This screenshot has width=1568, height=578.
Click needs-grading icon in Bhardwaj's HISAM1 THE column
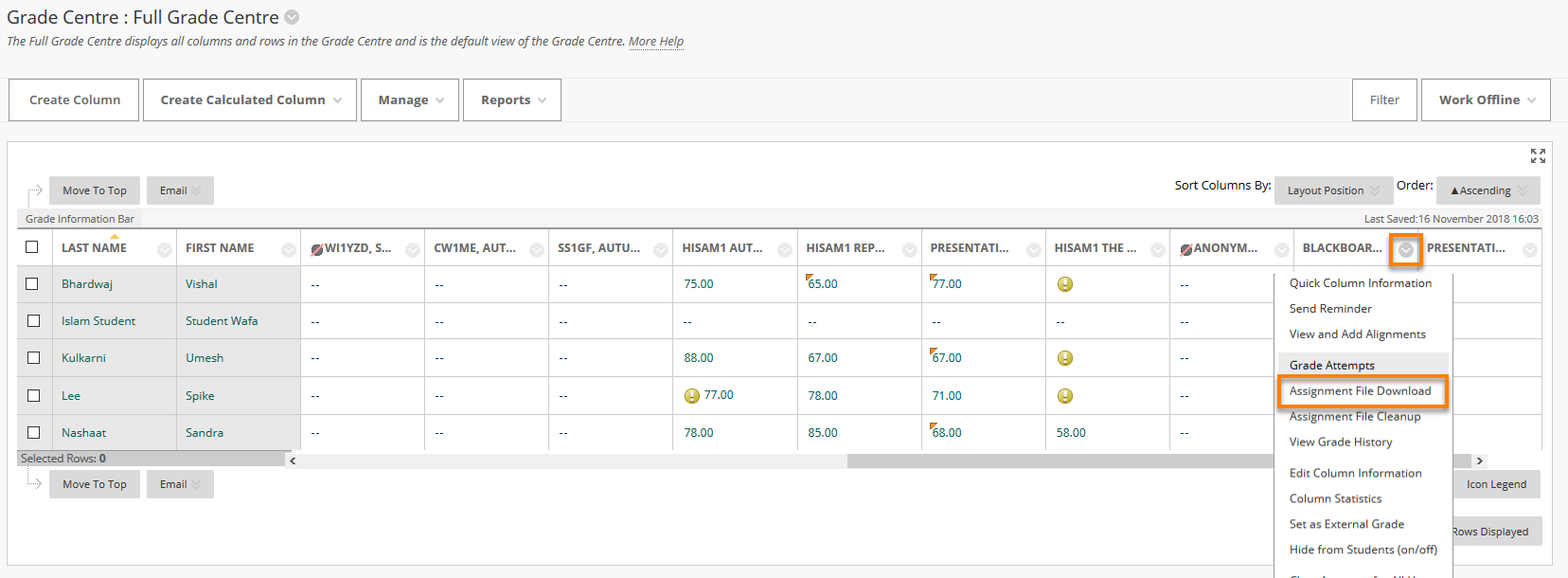tap(1064, 283)
